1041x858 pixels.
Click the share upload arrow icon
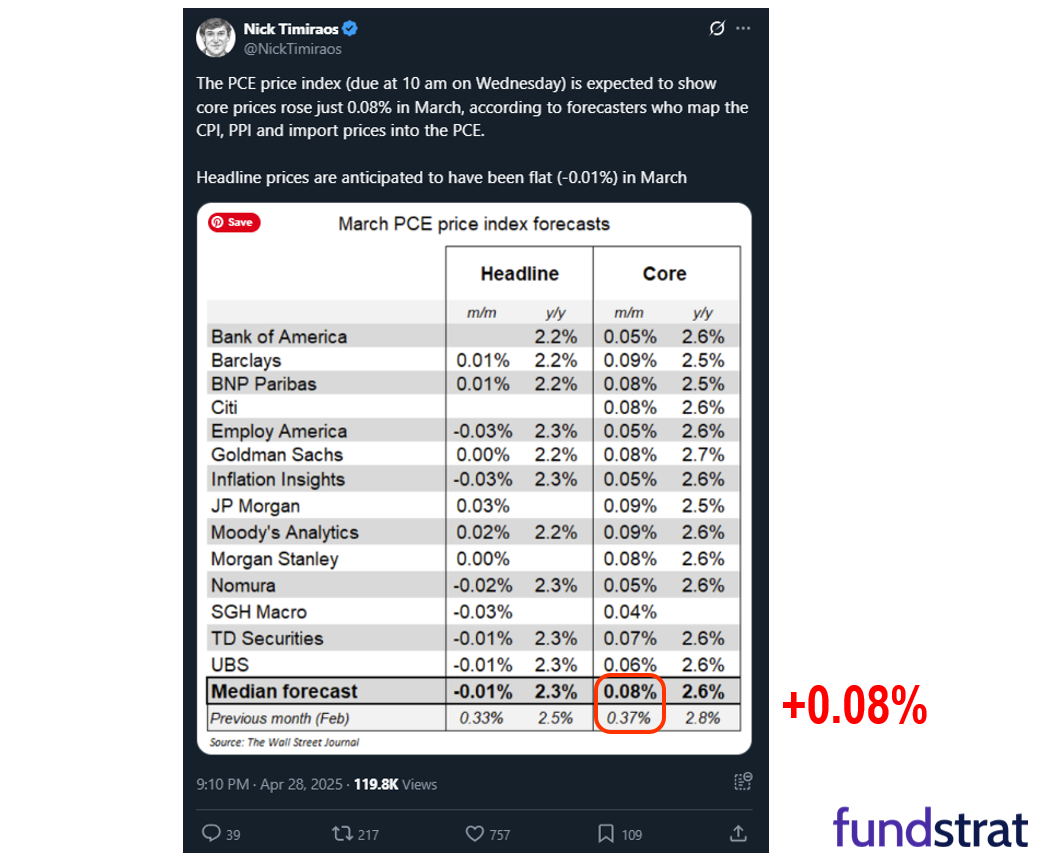738,833
